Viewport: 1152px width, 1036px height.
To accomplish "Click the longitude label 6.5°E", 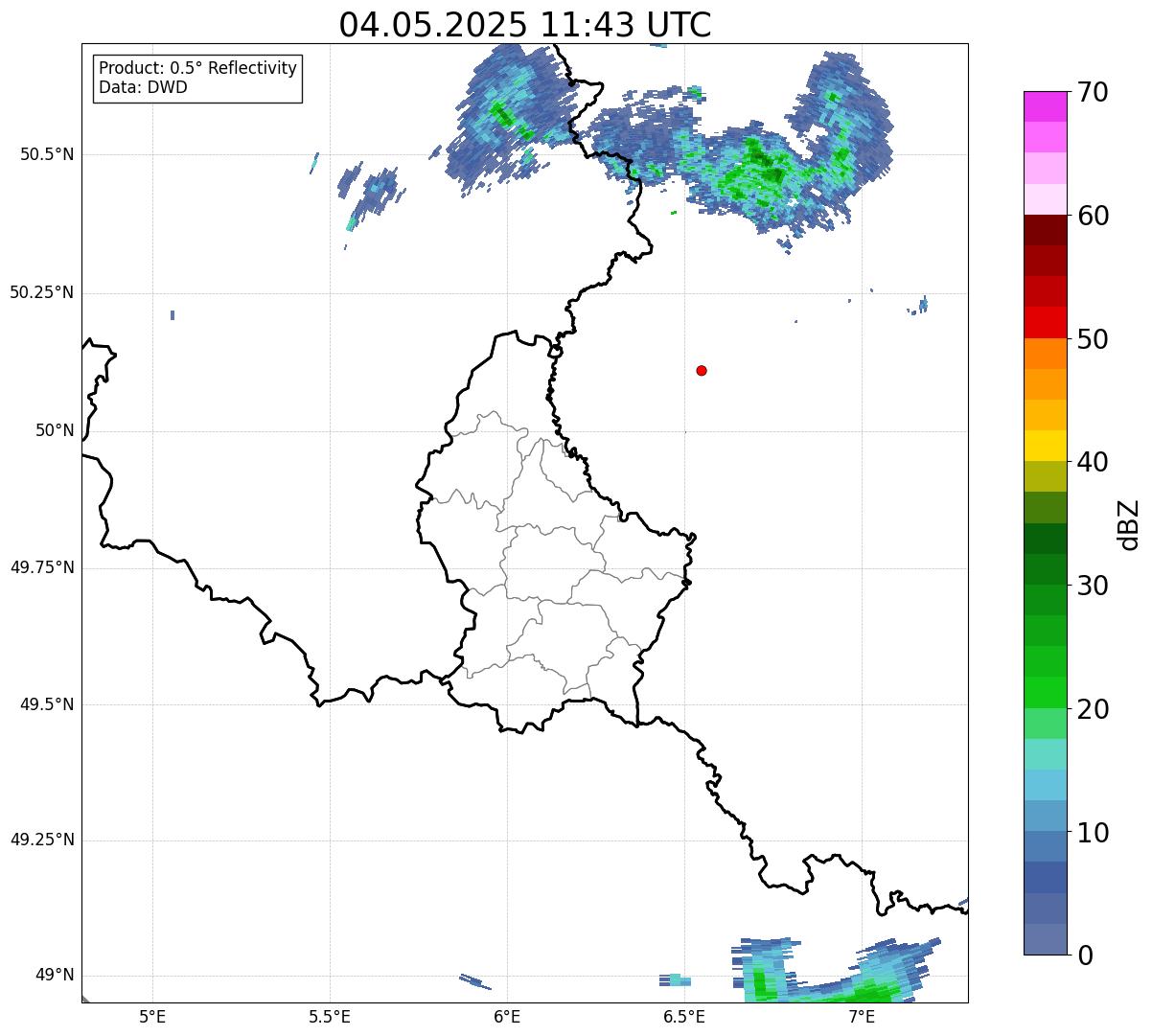I will [684, 1016].
